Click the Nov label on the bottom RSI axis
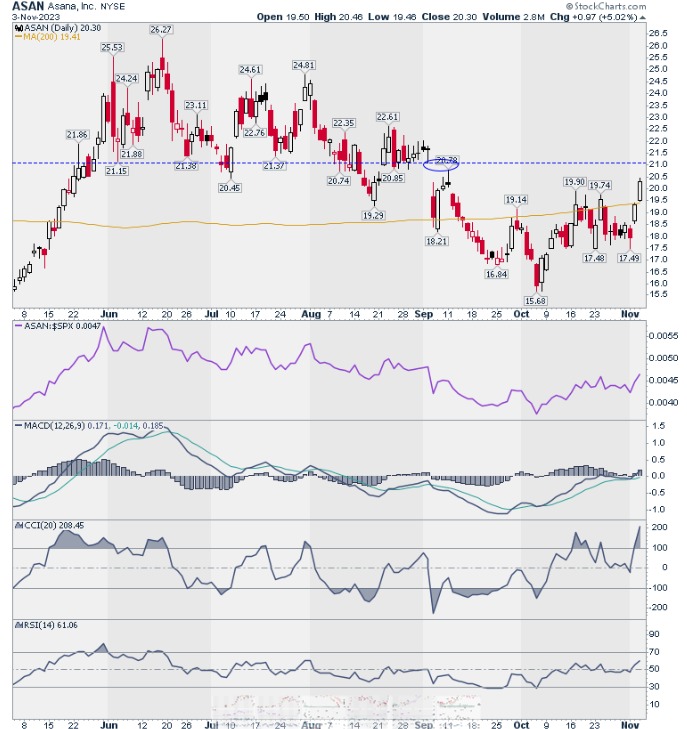The height and width of the screenshot is (729, 687). pos(630,724)
